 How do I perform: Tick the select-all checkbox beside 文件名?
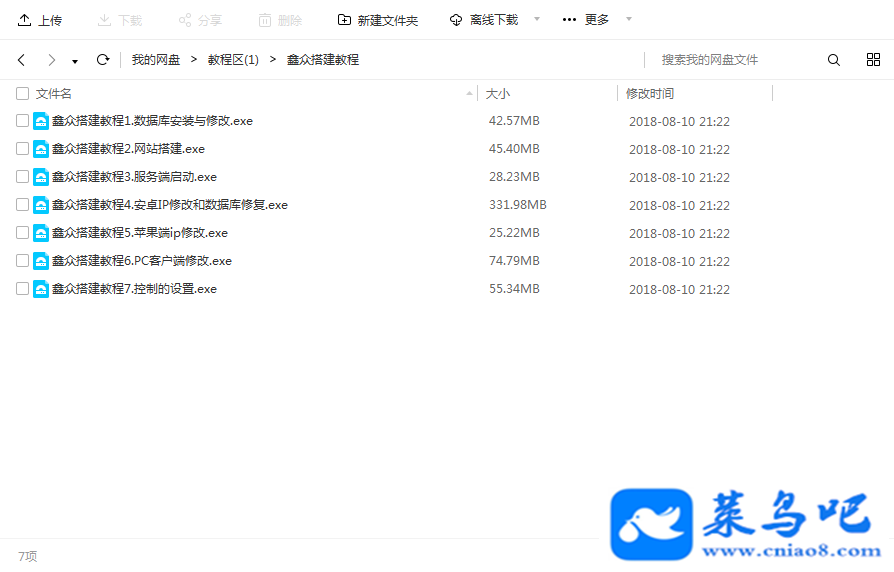22,94
